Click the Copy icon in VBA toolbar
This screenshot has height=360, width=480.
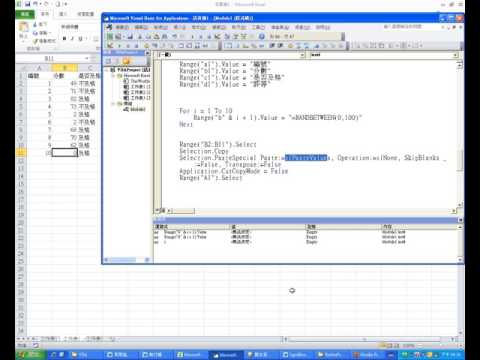pyautogui.click(x=148, y=36)
